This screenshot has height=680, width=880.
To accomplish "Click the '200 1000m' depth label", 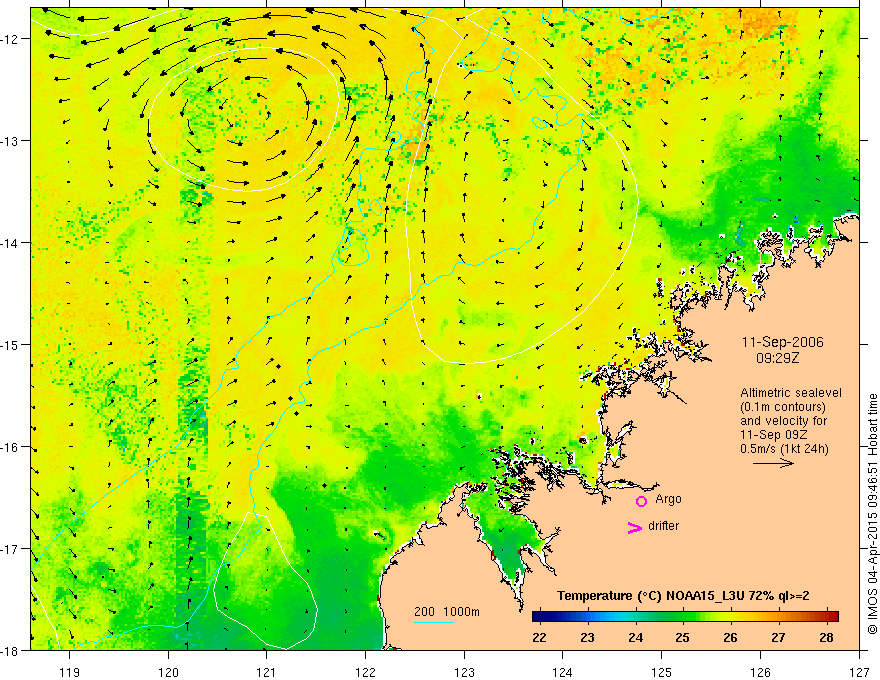I will click(447, 612).
